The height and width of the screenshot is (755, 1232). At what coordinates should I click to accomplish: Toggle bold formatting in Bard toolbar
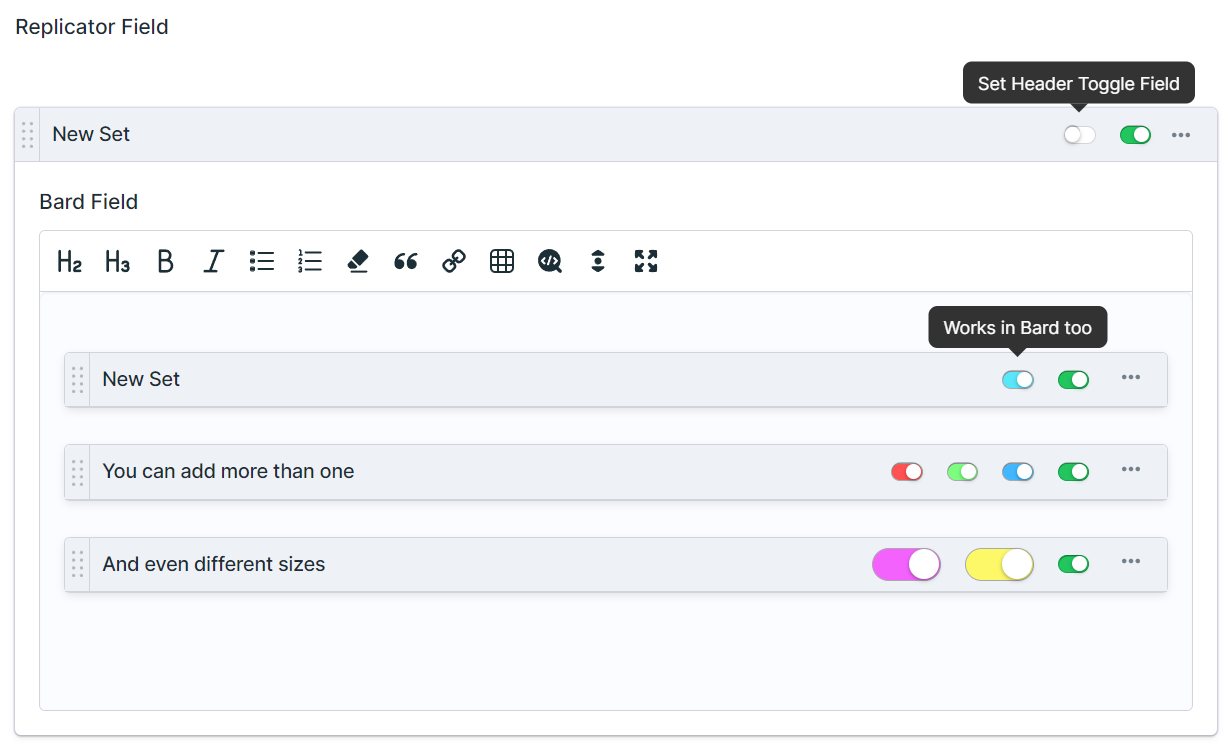[165, 262]
